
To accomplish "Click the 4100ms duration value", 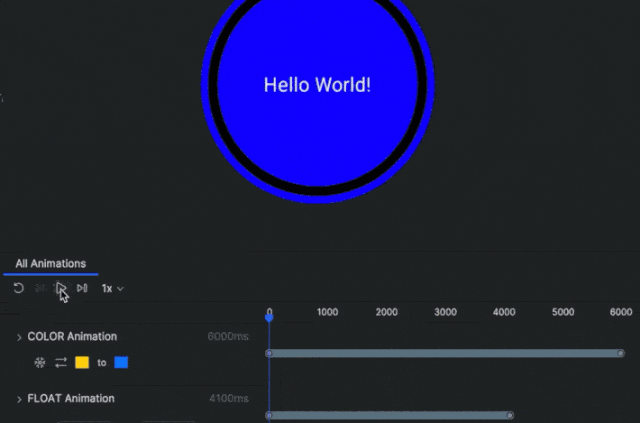I will click(229, 399).
